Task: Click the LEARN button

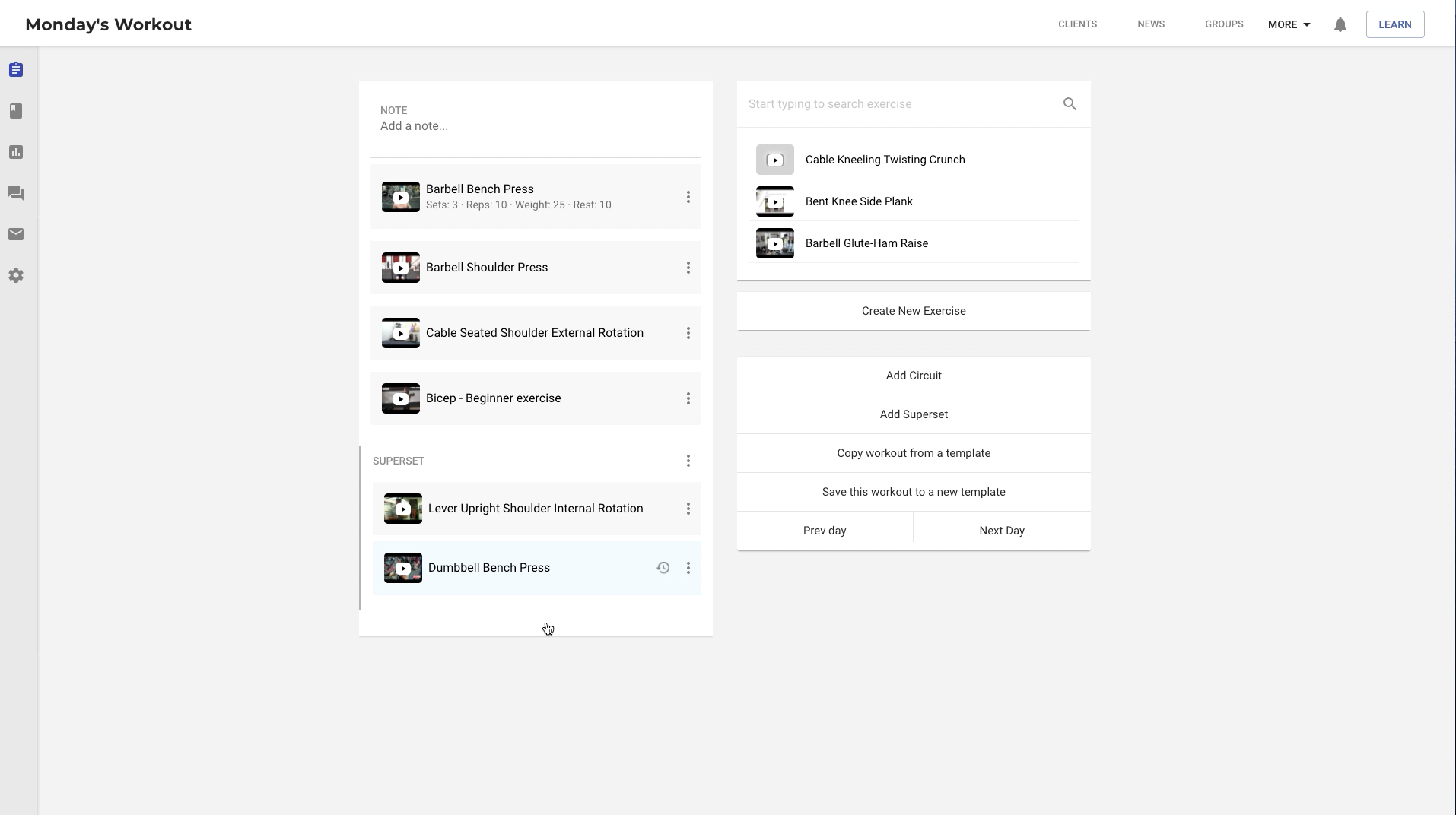Action: tap(1395, 24)
